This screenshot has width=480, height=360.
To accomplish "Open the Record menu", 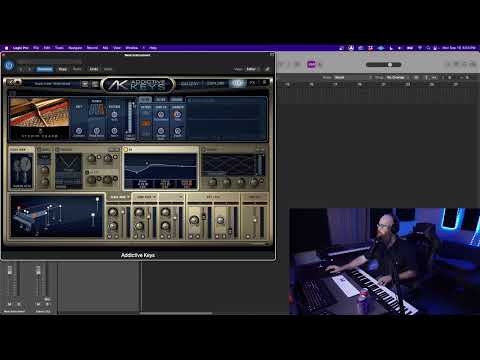I will 92,48.
